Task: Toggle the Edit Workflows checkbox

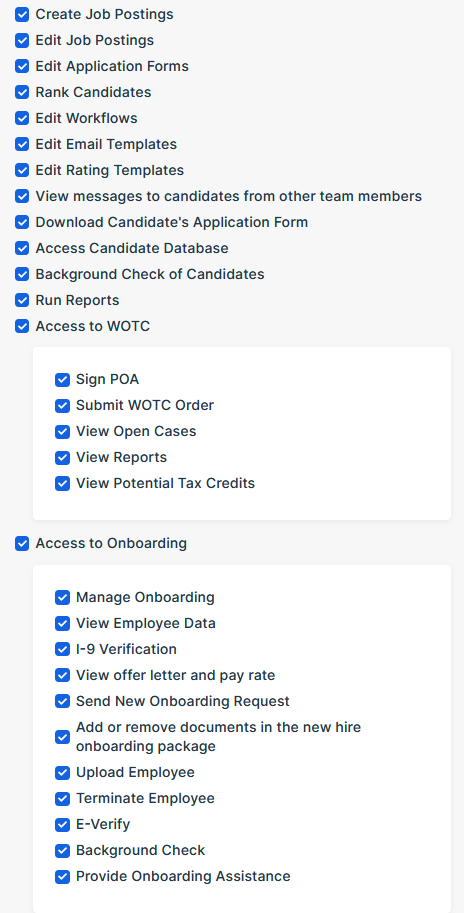Action: (x=22, y=118)
